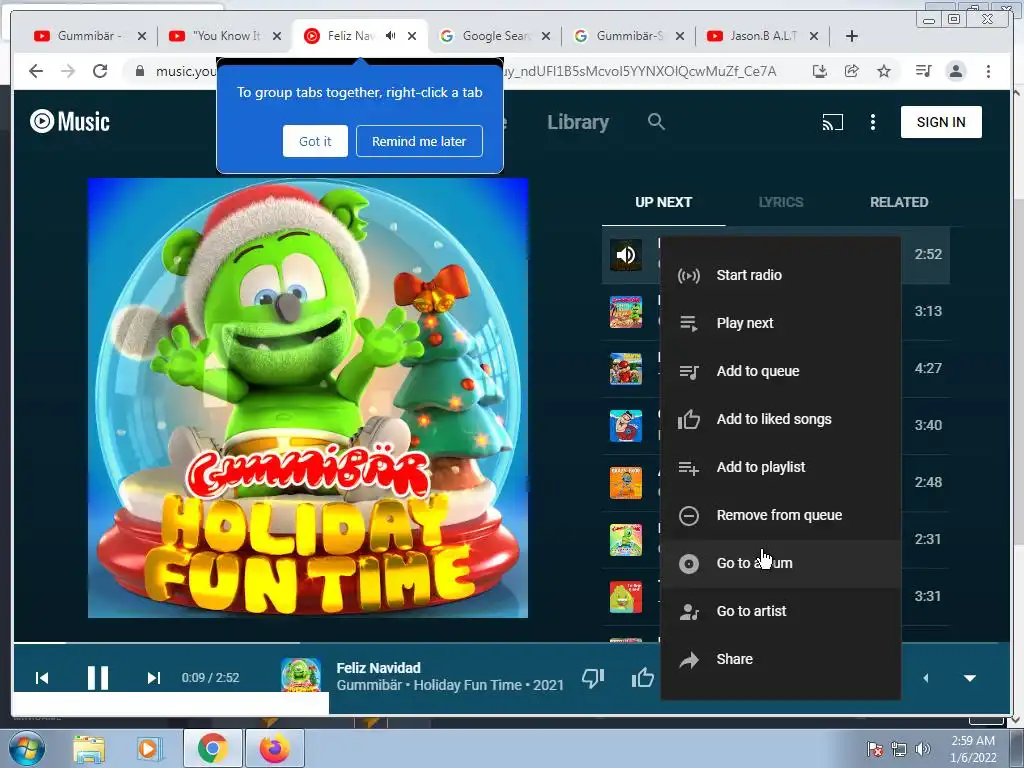Viewport: 1024px width, 768px height.
Task: Go to YouTube Music home logo
Action: pos(70,121)
